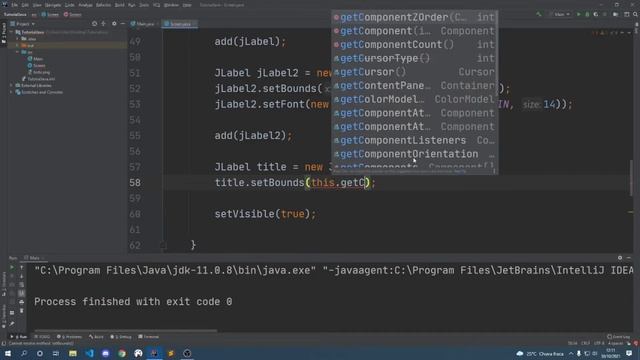This screenshot has width=640, height=360.
Task: Collapse the TutorialJava project root node
Action: pos(12,32)
